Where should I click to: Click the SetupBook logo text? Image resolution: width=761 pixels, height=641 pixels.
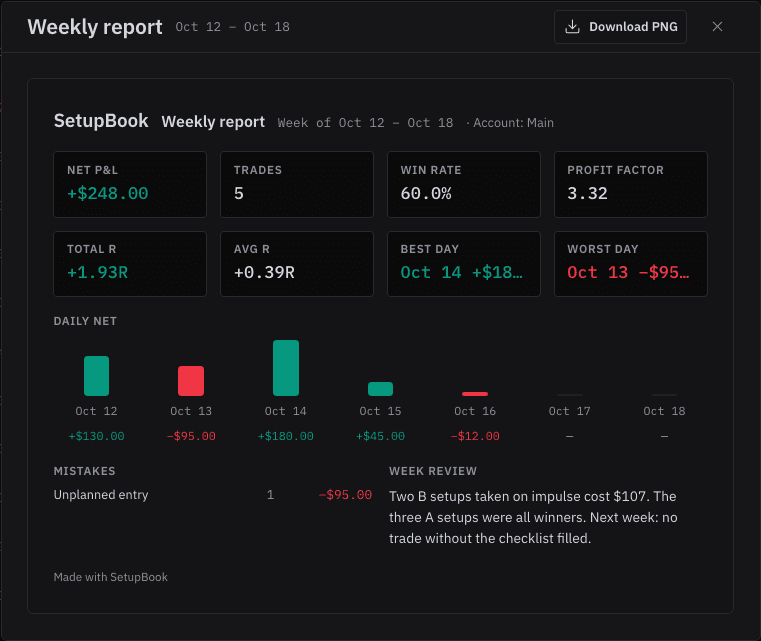coord(101,121)
